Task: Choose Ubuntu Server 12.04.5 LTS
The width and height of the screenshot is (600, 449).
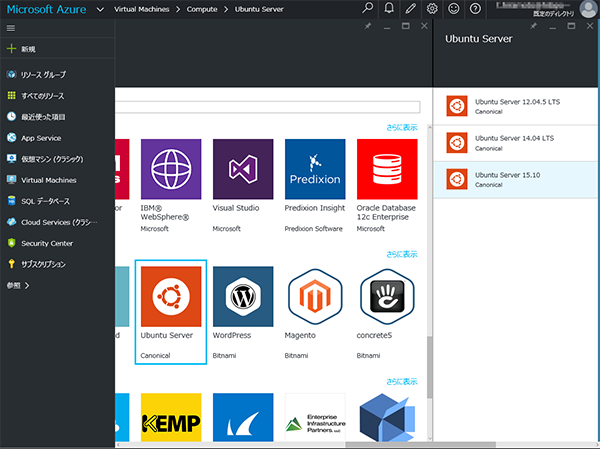Action: pyautogui.click(x=515, y=106)
